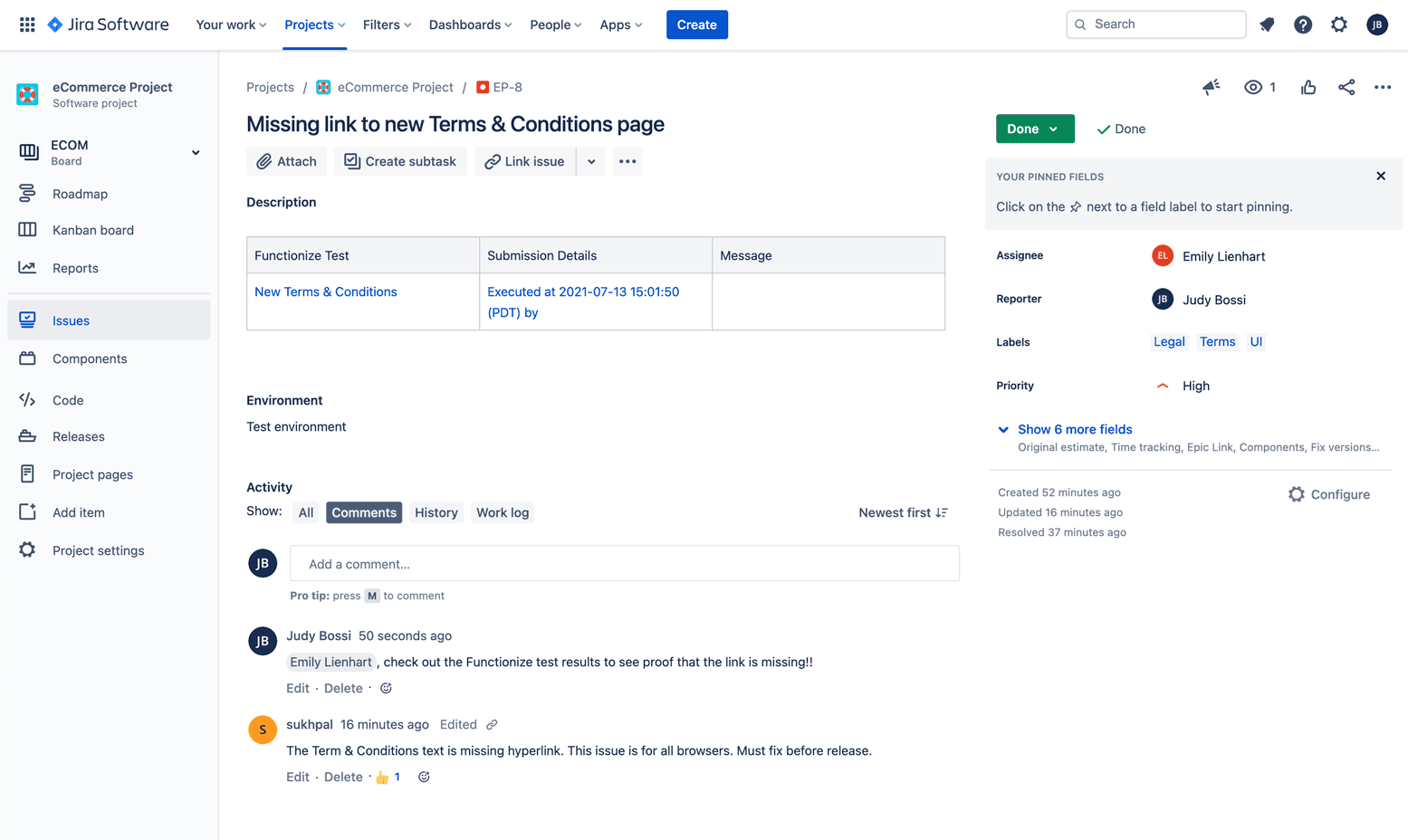Open the app switcher grid icon
The width and height of the screenshot is (1408, 840).
tap(26, 24)
